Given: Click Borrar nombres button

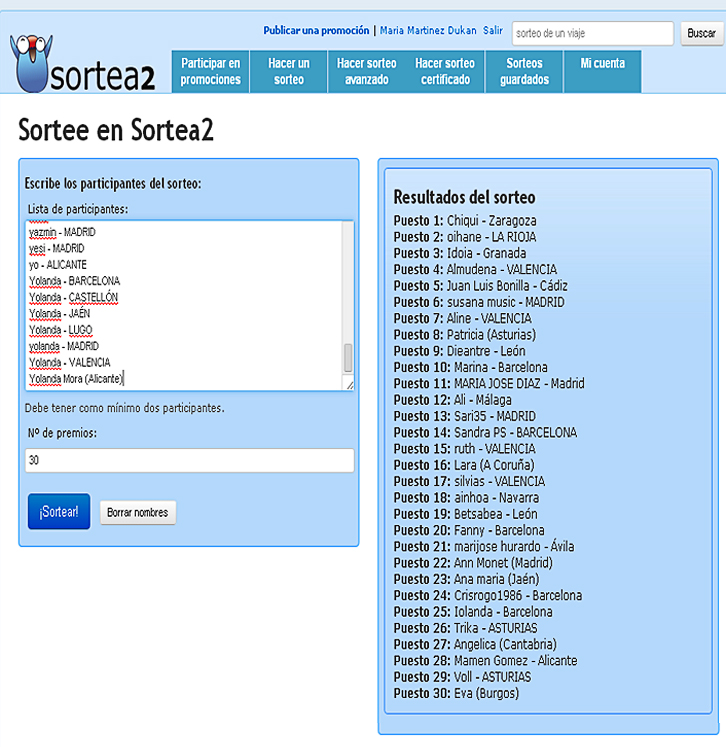Looking at the screenshot, I should 138,512.
